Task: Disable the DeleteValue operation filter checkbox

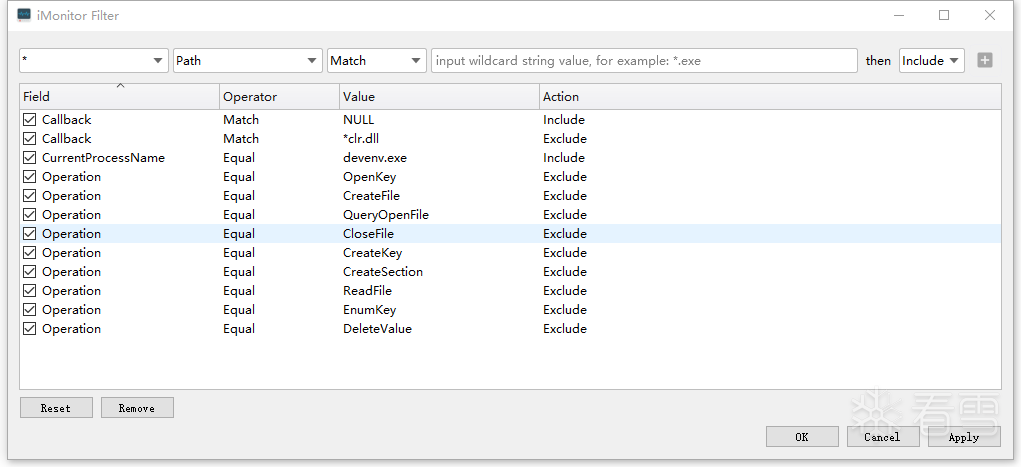Action: [30, 329]
